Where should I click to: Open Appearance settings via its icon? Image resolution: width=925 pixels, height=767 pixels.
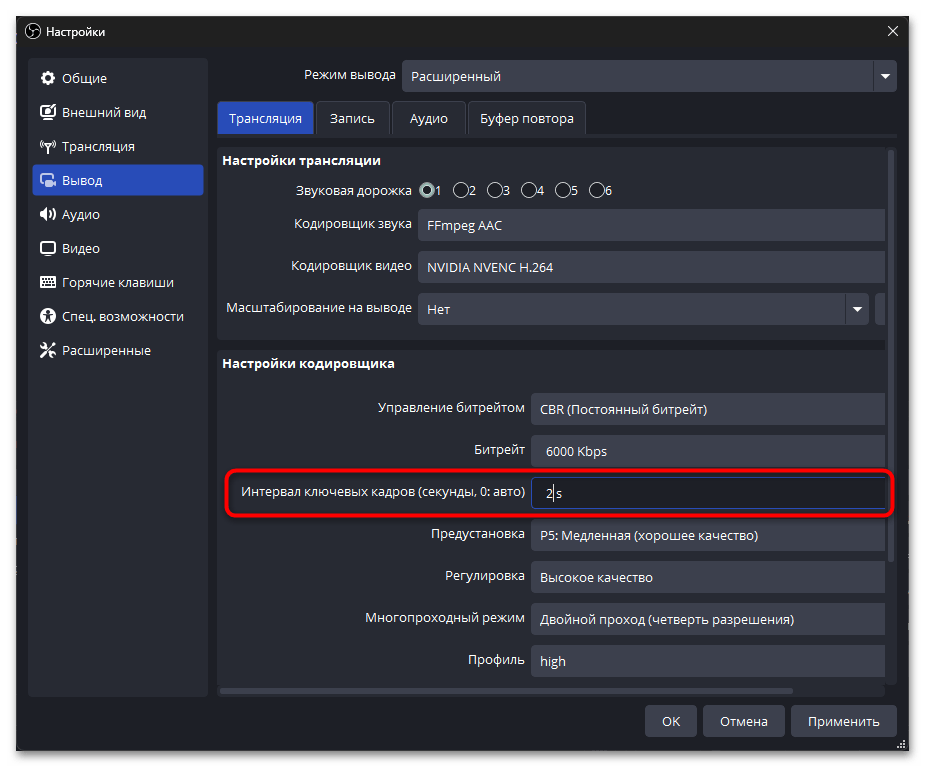point(47,113)
